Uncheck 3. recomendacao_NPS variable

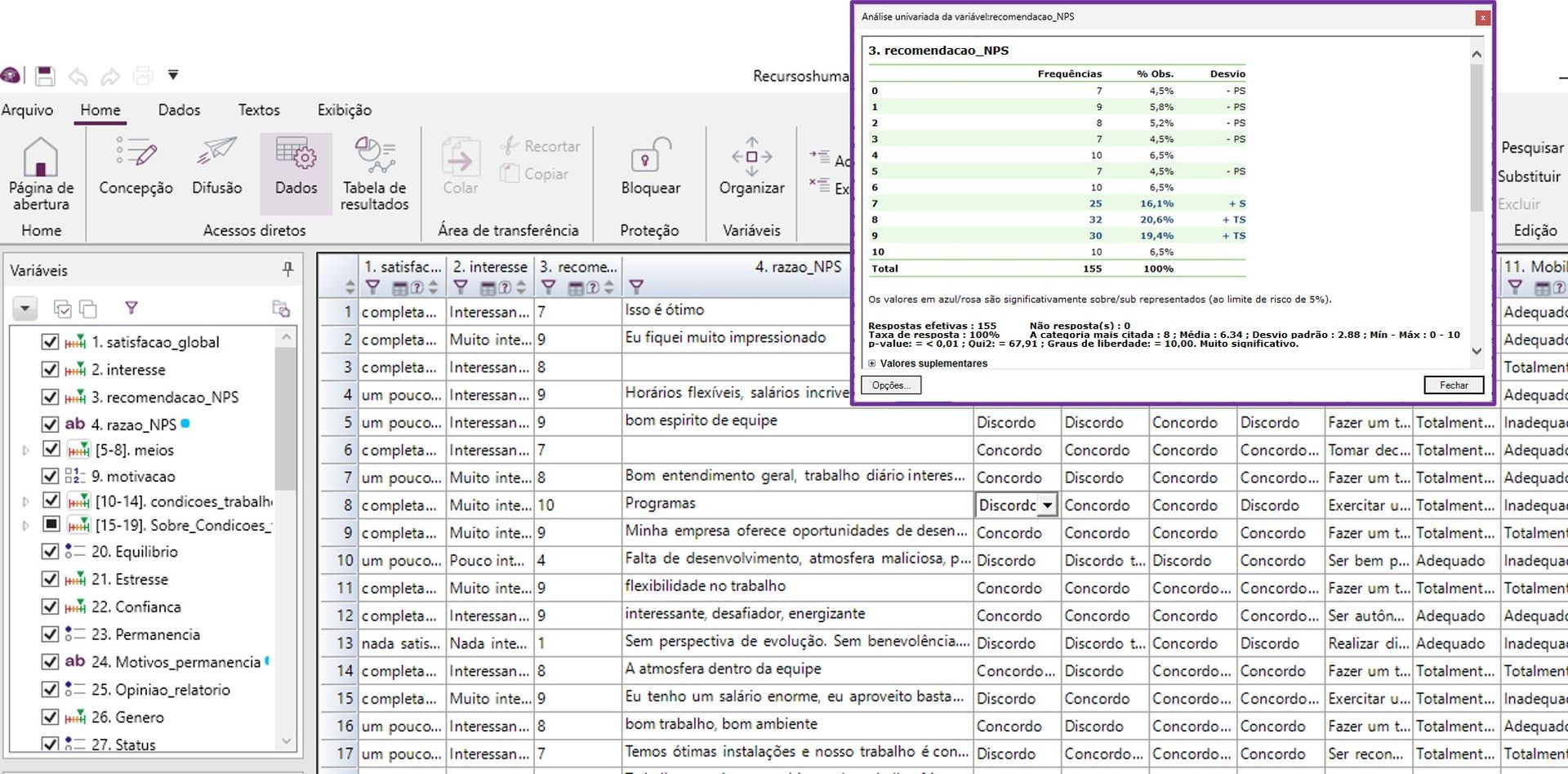[50, 398]
